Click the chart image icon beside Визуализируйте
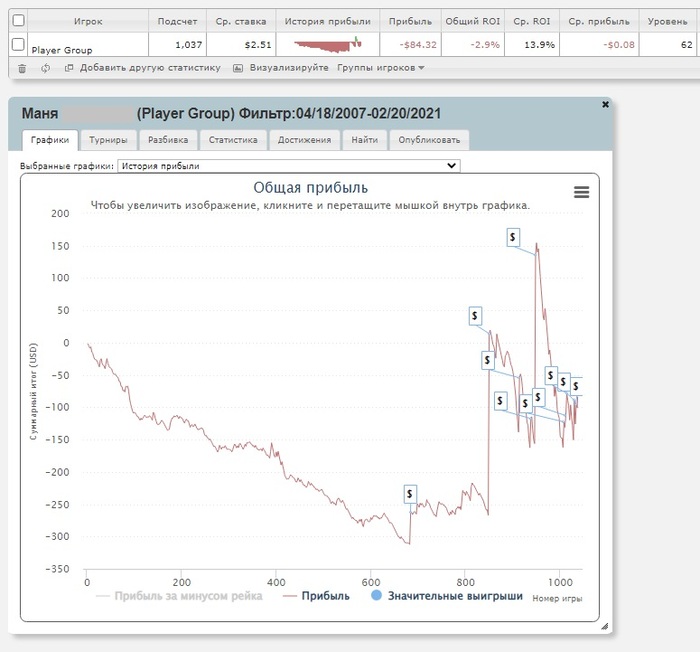The image size is (700, 652). click(x=238, y=68)
